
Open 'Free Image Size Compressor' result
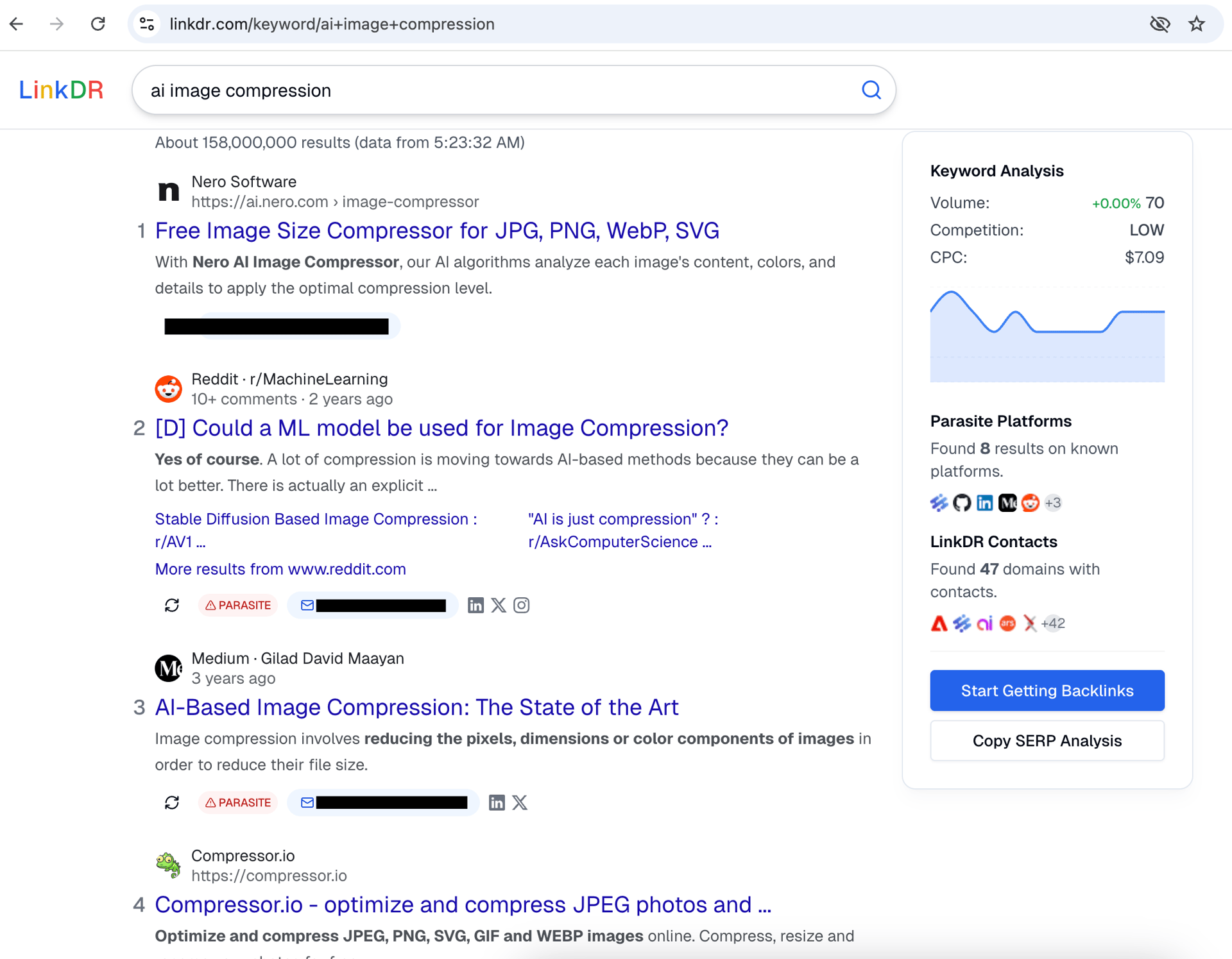pos(437,231)
